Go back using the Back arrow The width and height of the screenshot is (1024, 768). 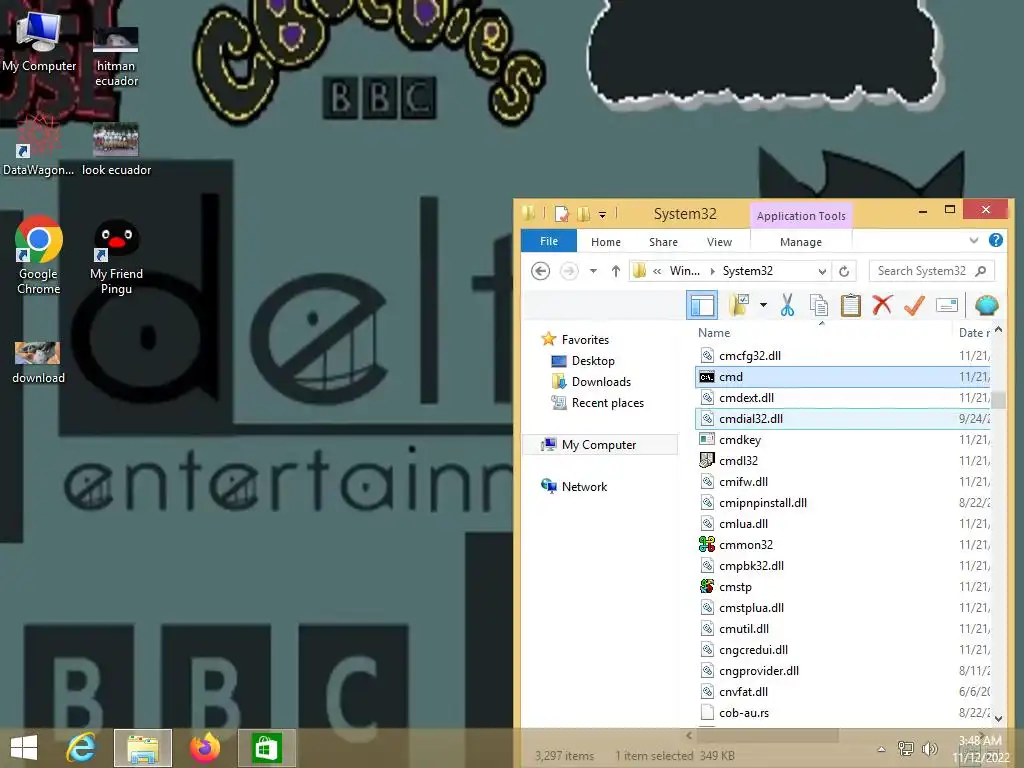[540, 270]
